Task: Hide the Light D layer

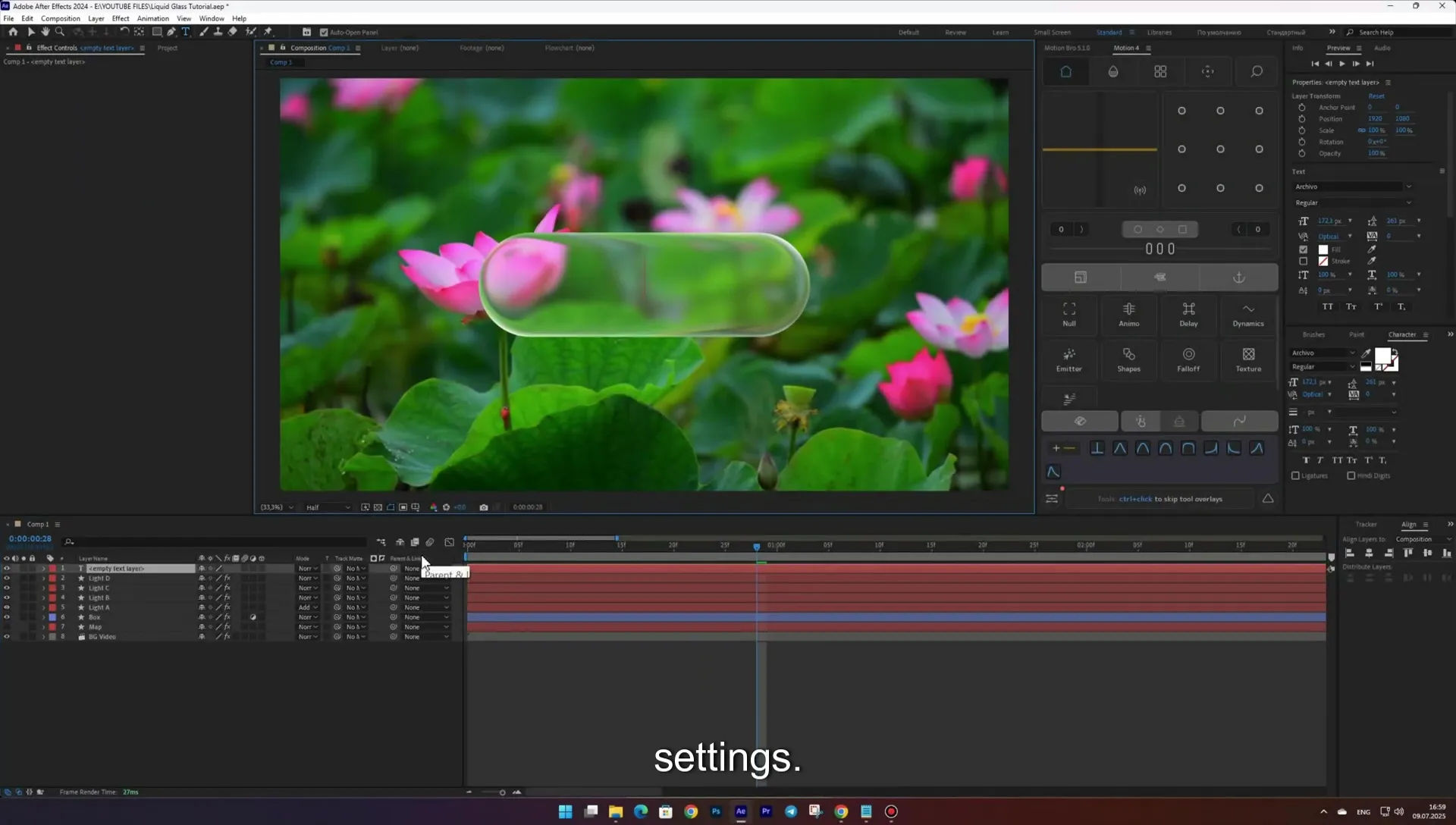Action: [x=7, y=579]
